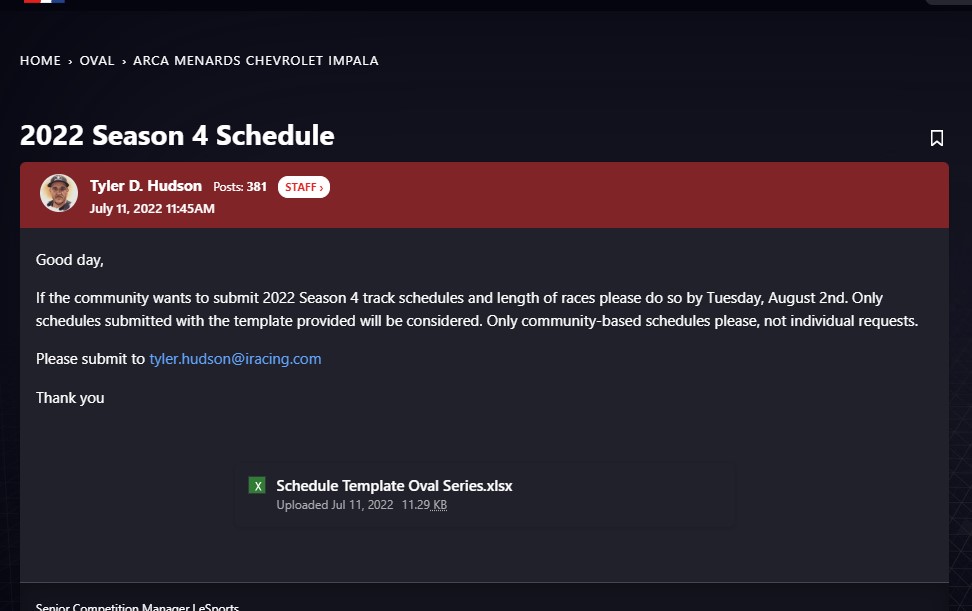The width and height of the screenshot is (972, 611).
Task: Open Tyler D. Hudson's profile name link
Action: click(146, 186)
